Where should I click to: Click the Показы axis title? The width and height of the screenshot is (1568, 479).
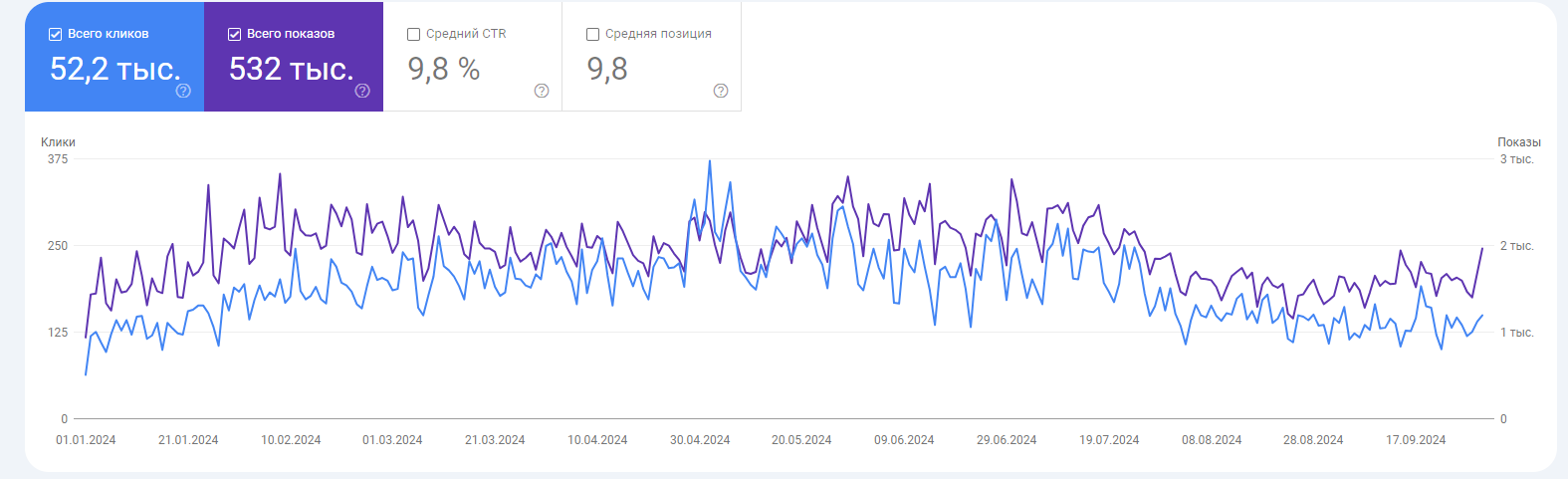tap(1518, 142)
